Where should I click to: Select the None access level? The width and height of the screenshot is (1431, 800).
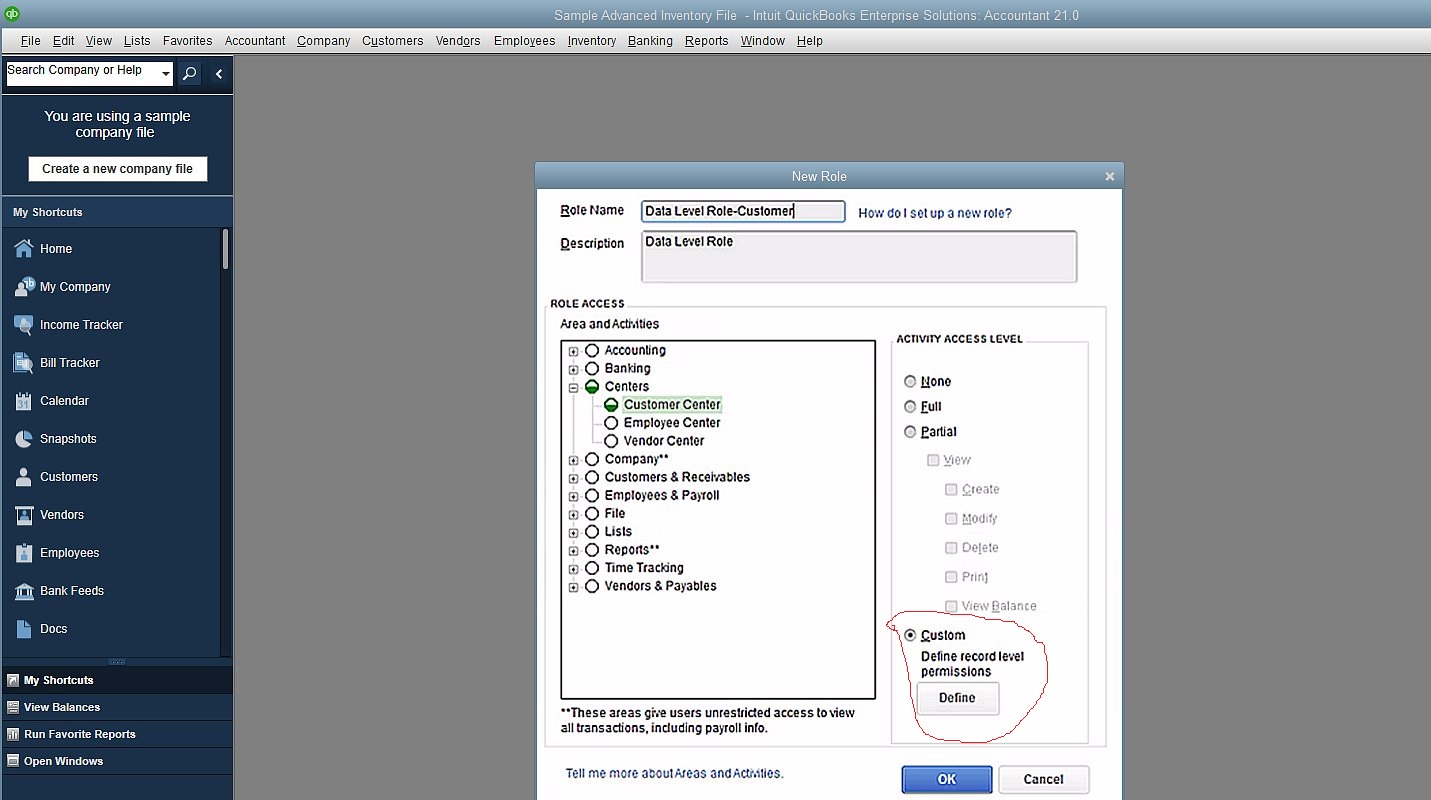tap(910, 382)
